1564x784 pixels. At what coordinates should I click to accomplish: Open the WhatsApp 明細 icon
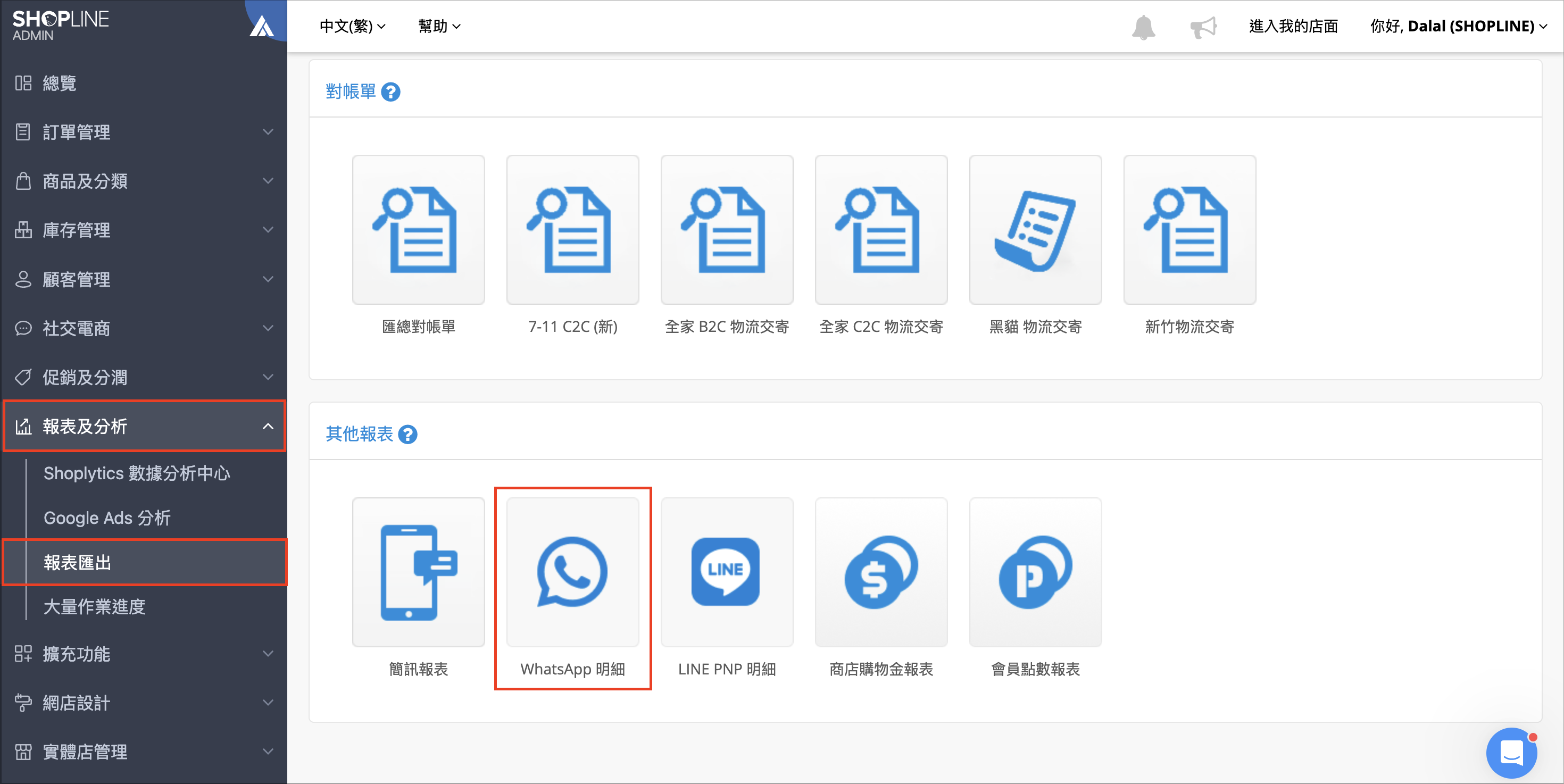(x=572, y=572)
